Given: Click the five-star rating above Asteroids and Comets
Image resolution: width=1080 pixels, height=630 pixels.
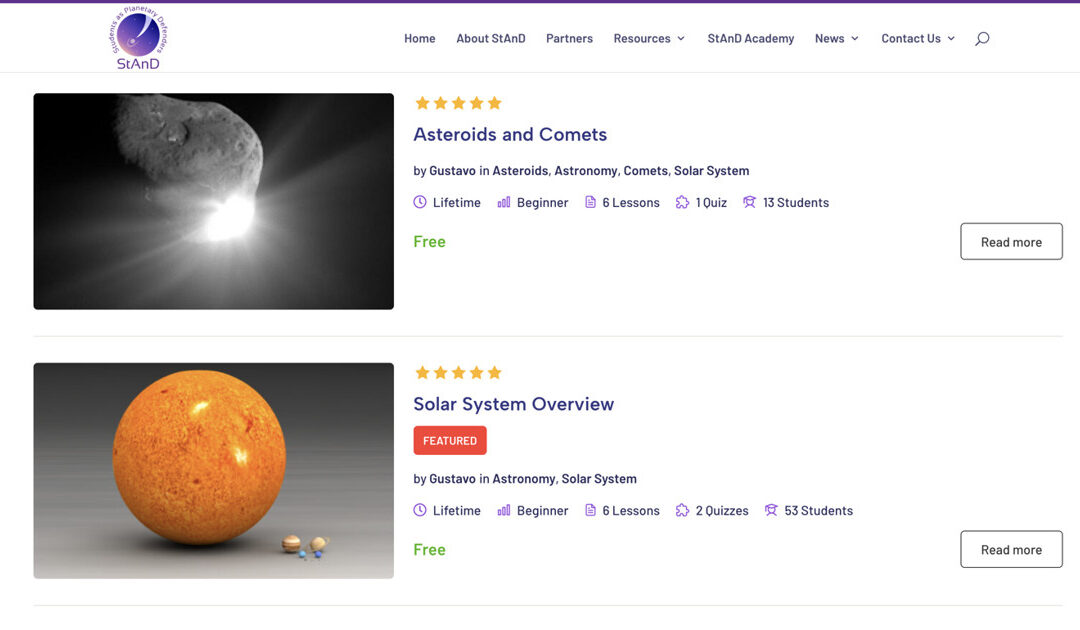Looking at the screenshot, I should (x=458, y=103).
